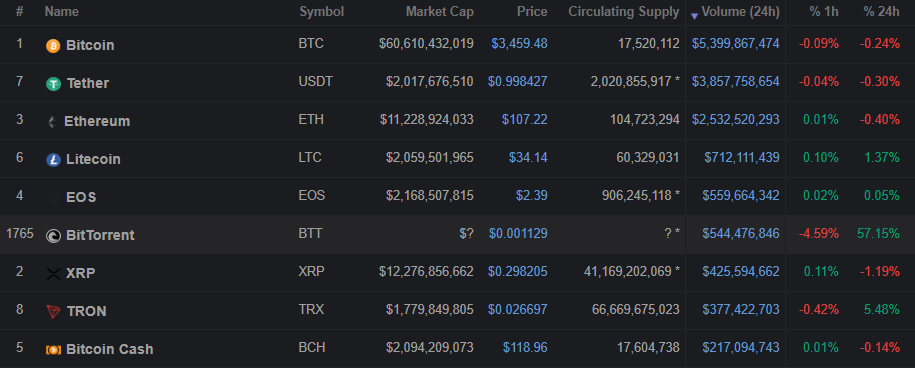
Task: Click the Ethereum diamond logo icon
Action: 52,122
